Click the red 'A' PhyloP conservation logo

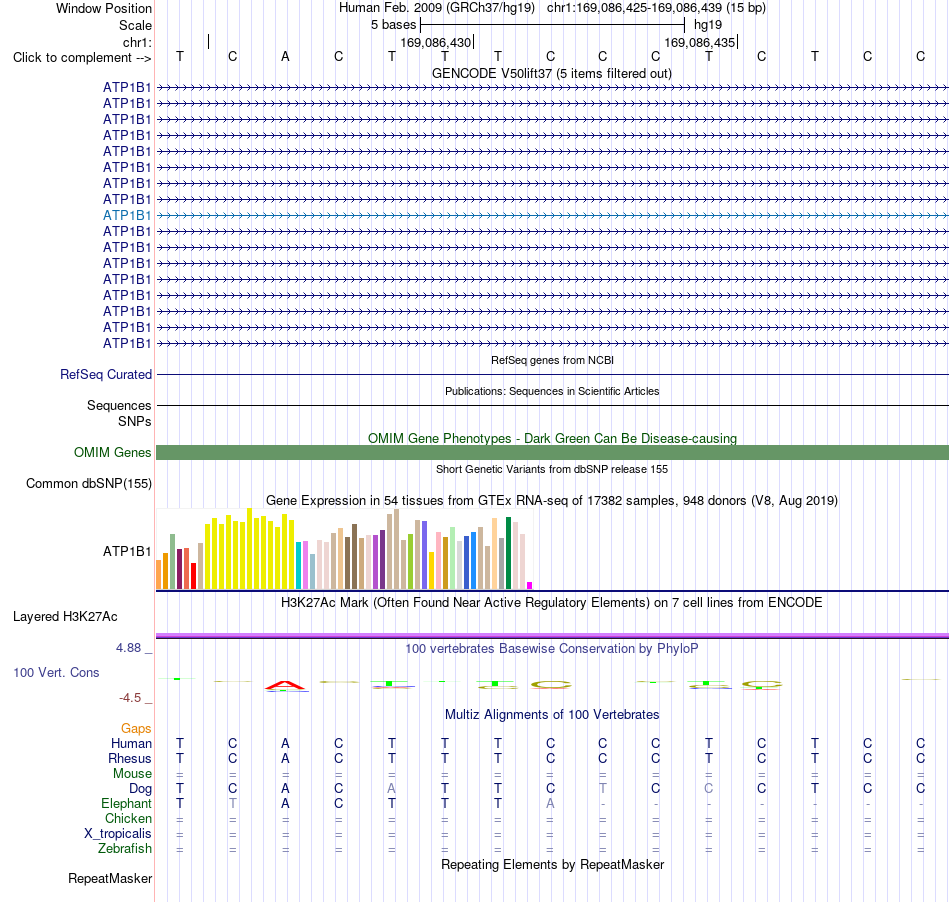pyautogui.click(x=285, y=686)
